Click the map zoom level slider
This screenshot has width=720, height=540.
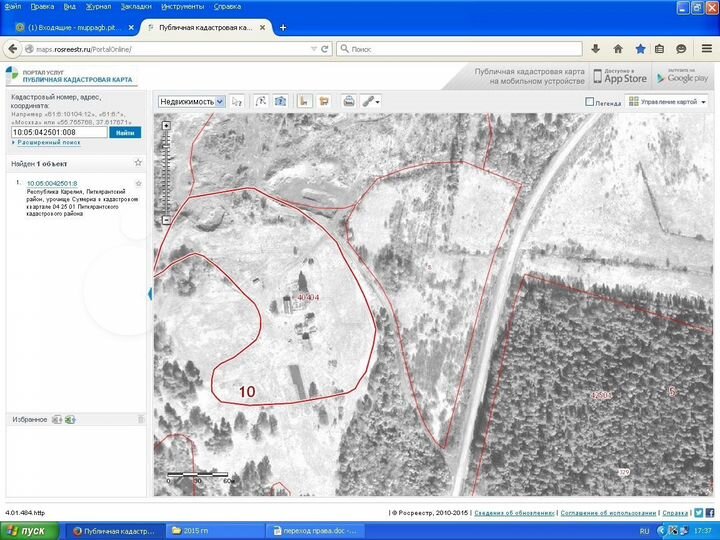pyautogui.click(x=166, y=173)
